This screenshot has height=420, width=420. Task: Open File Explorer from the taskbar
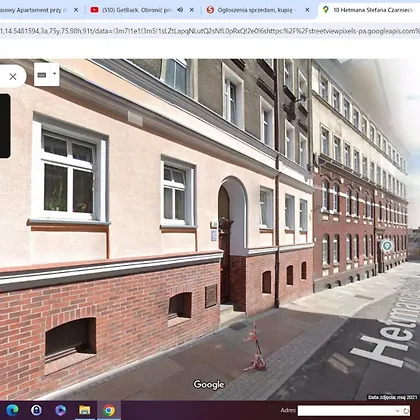point(84,410)
